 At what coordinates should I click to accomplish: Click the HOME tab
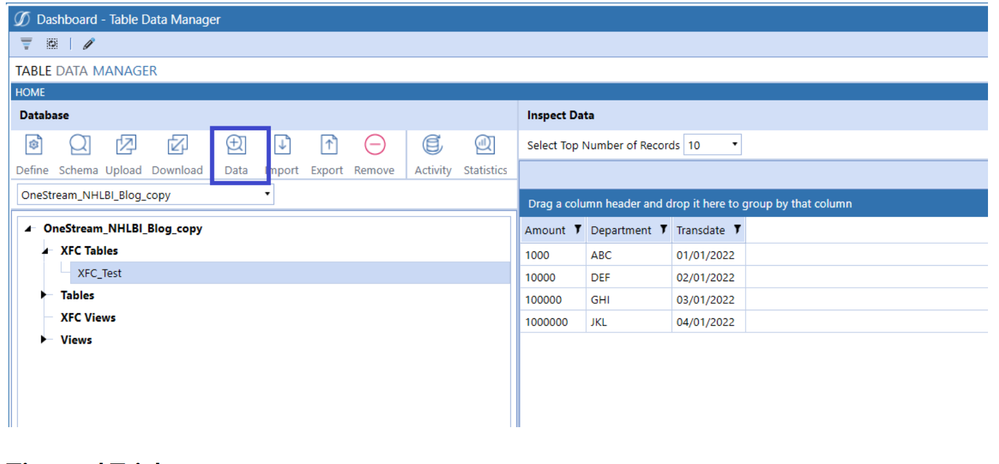click(30, 92)
